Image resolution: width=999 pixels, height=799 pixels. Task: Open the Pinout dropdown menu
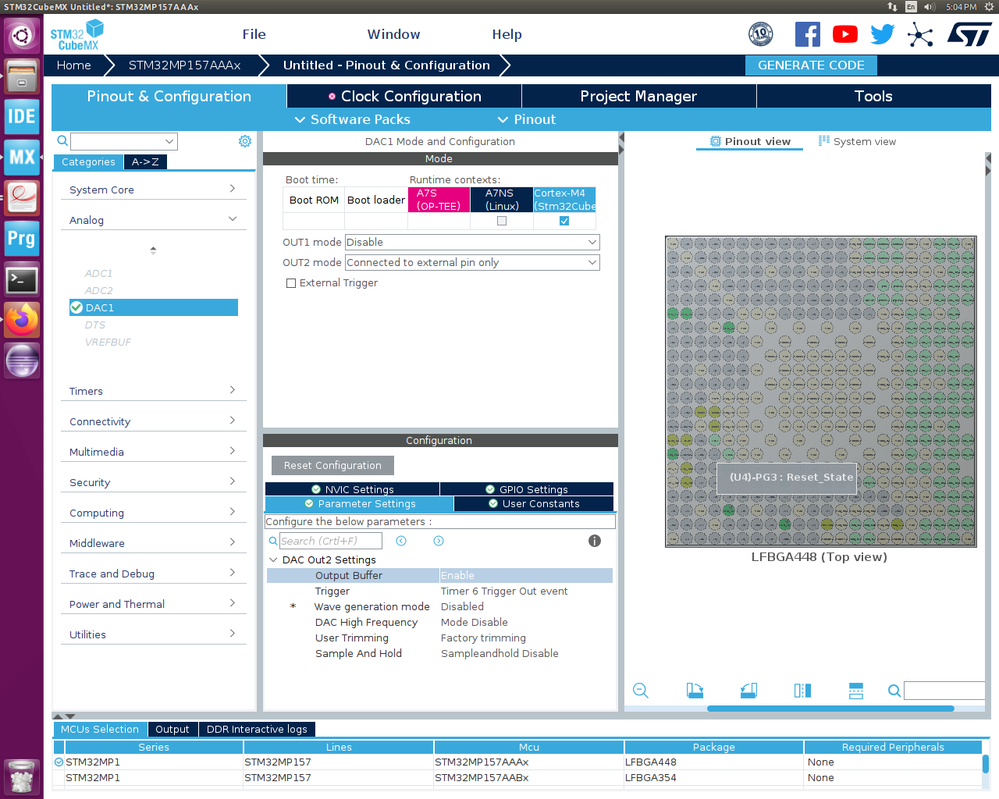tap(527, 119)
